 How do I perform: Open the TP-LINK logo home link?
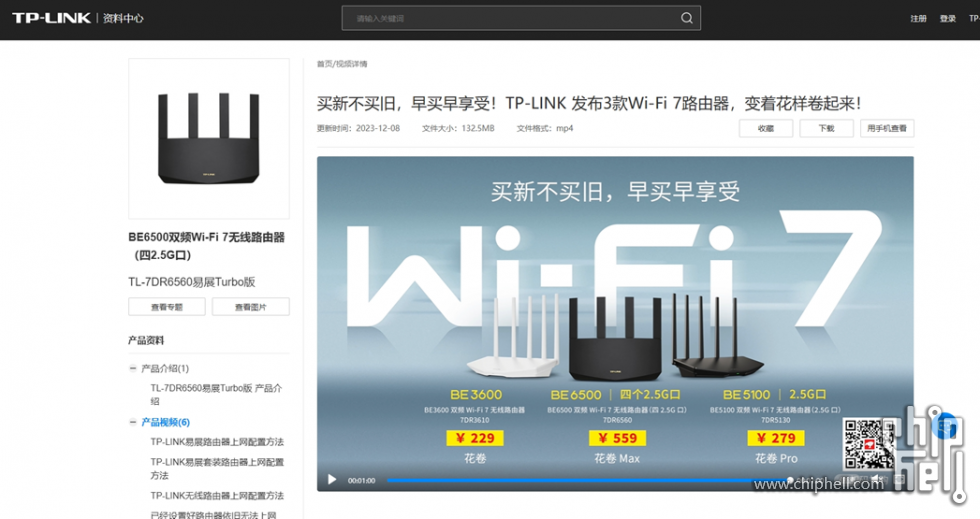click(x=51, y=18)
